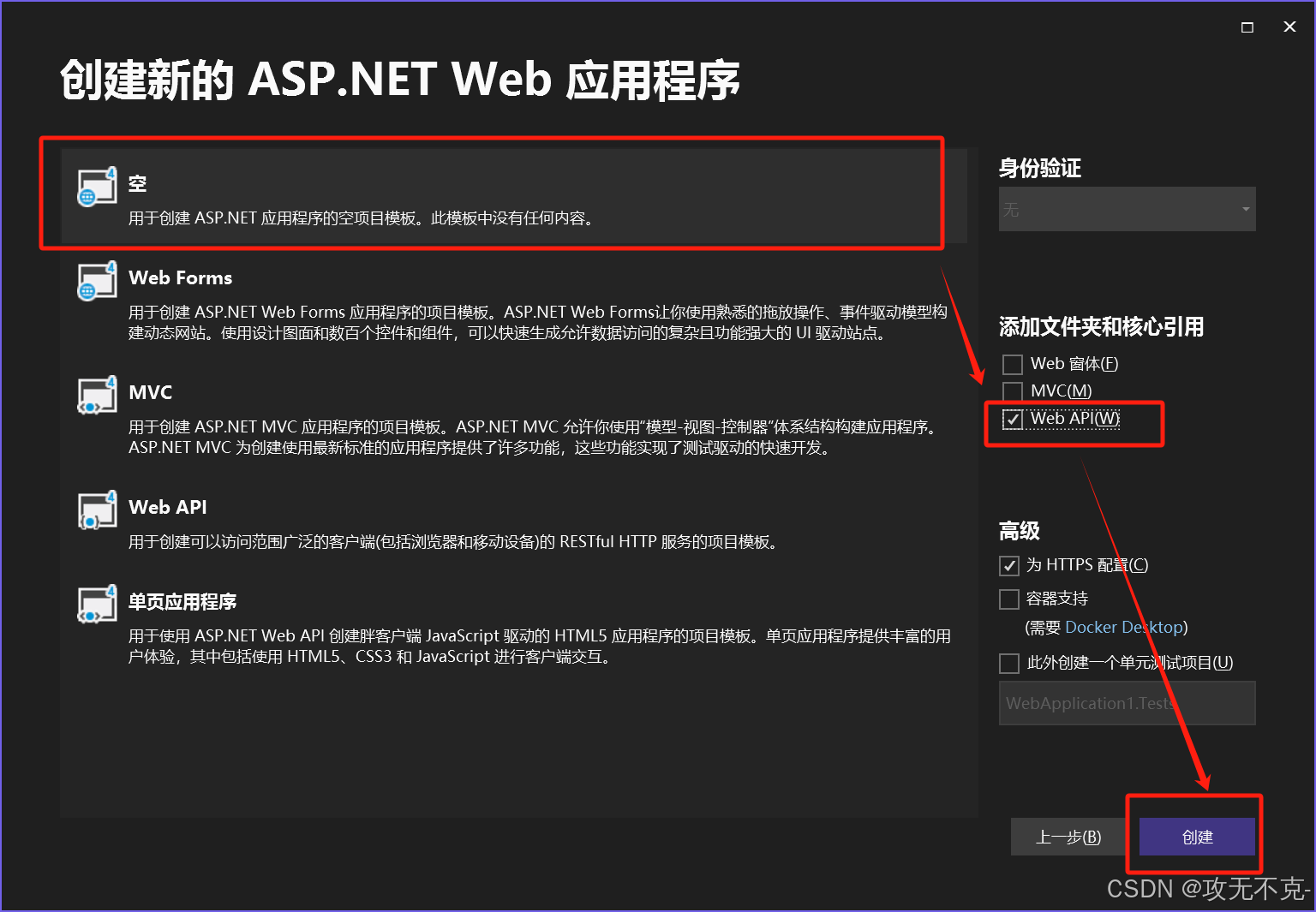This screenshot has width=1316, height=912.
Task: Close the dialog window
Action: pos(1289,27)
